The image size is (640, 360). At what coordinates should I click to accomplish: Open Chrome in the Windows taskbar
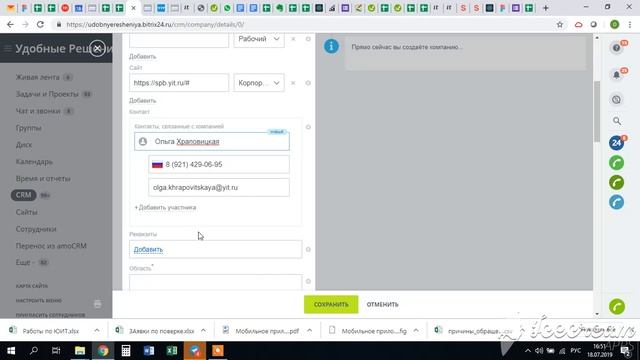[x=103, y=351]
